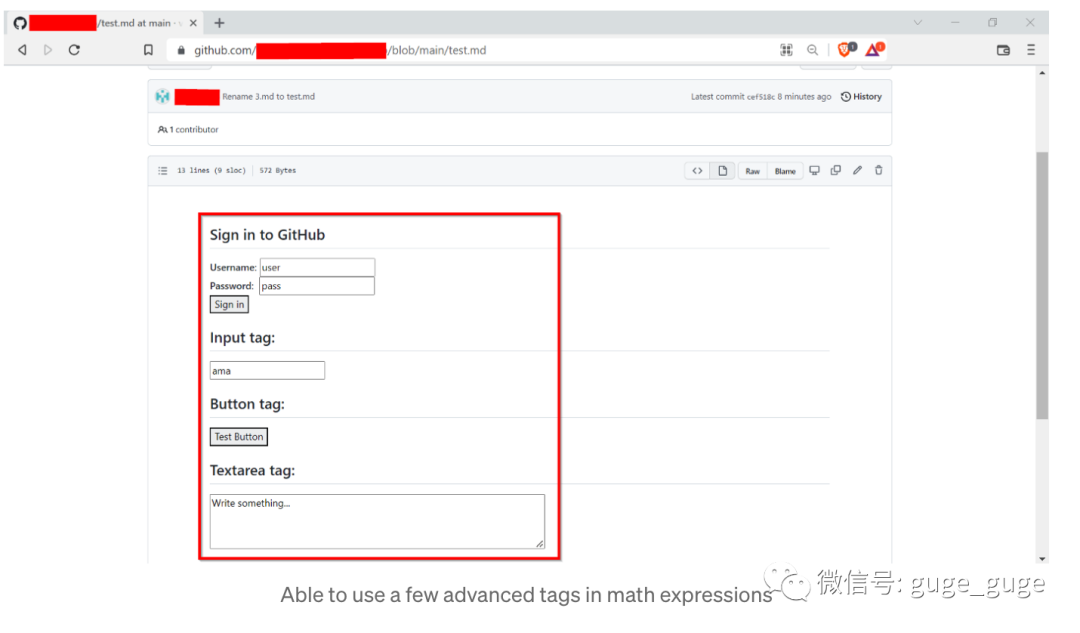Click the '1 contributor' text

194,129
